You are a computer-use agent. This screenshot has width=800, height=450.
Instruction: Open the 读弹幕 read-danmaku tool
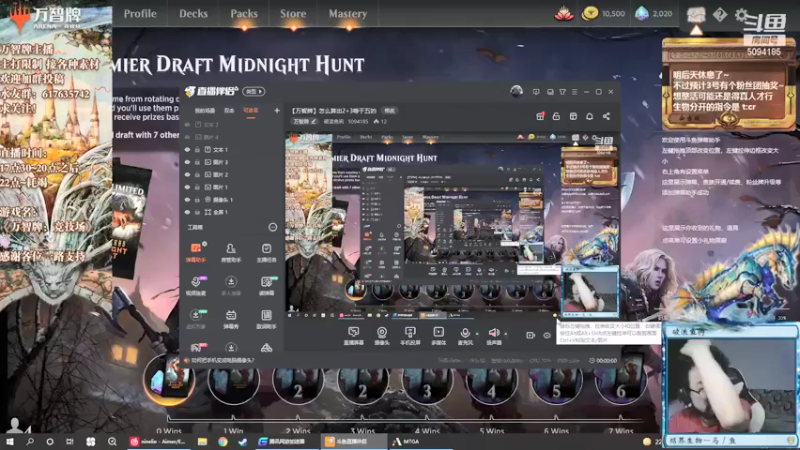point(266,286)
